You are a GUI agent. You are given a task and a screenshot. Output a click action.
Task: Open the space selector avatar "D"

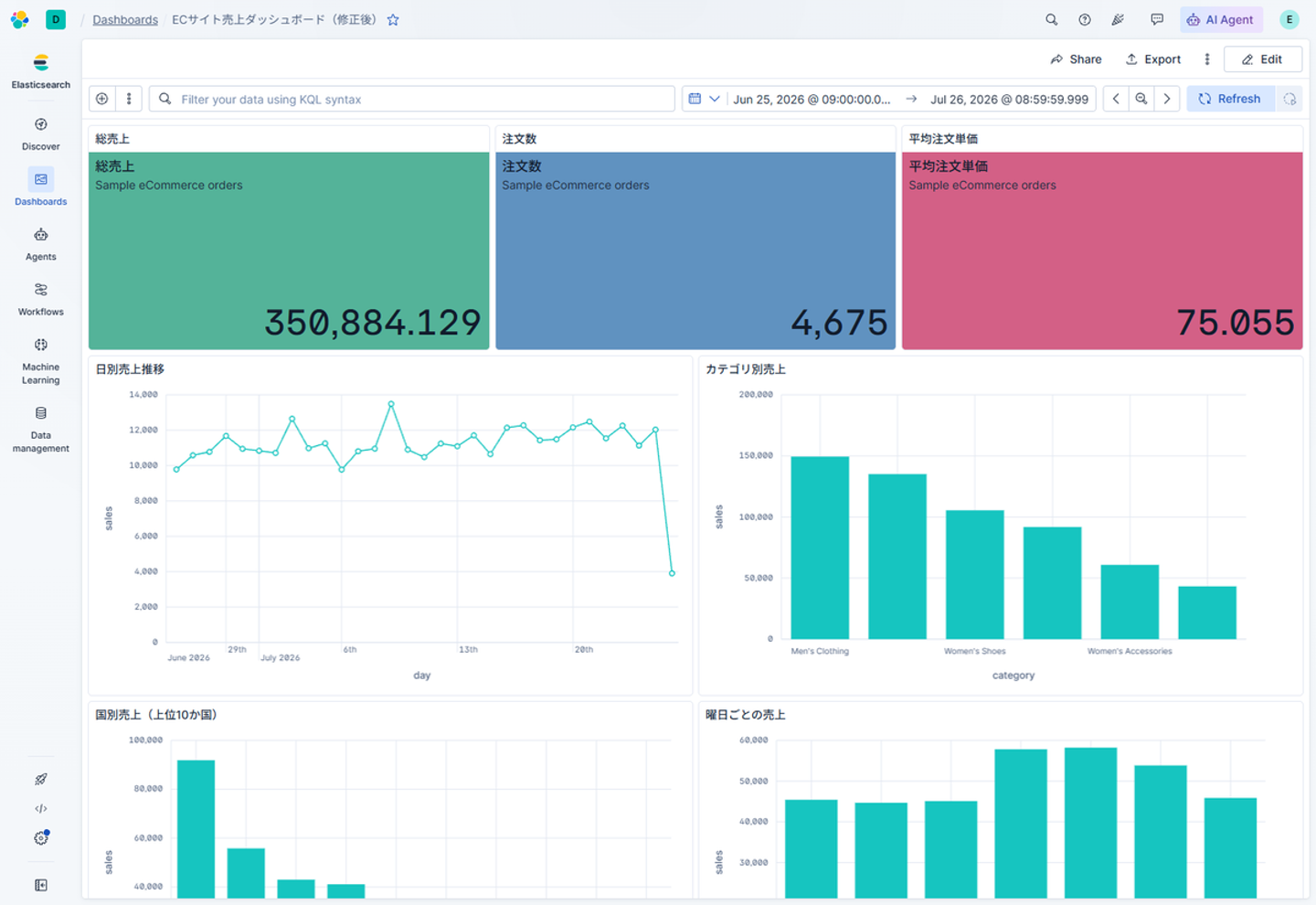click(x=56, y=19)
